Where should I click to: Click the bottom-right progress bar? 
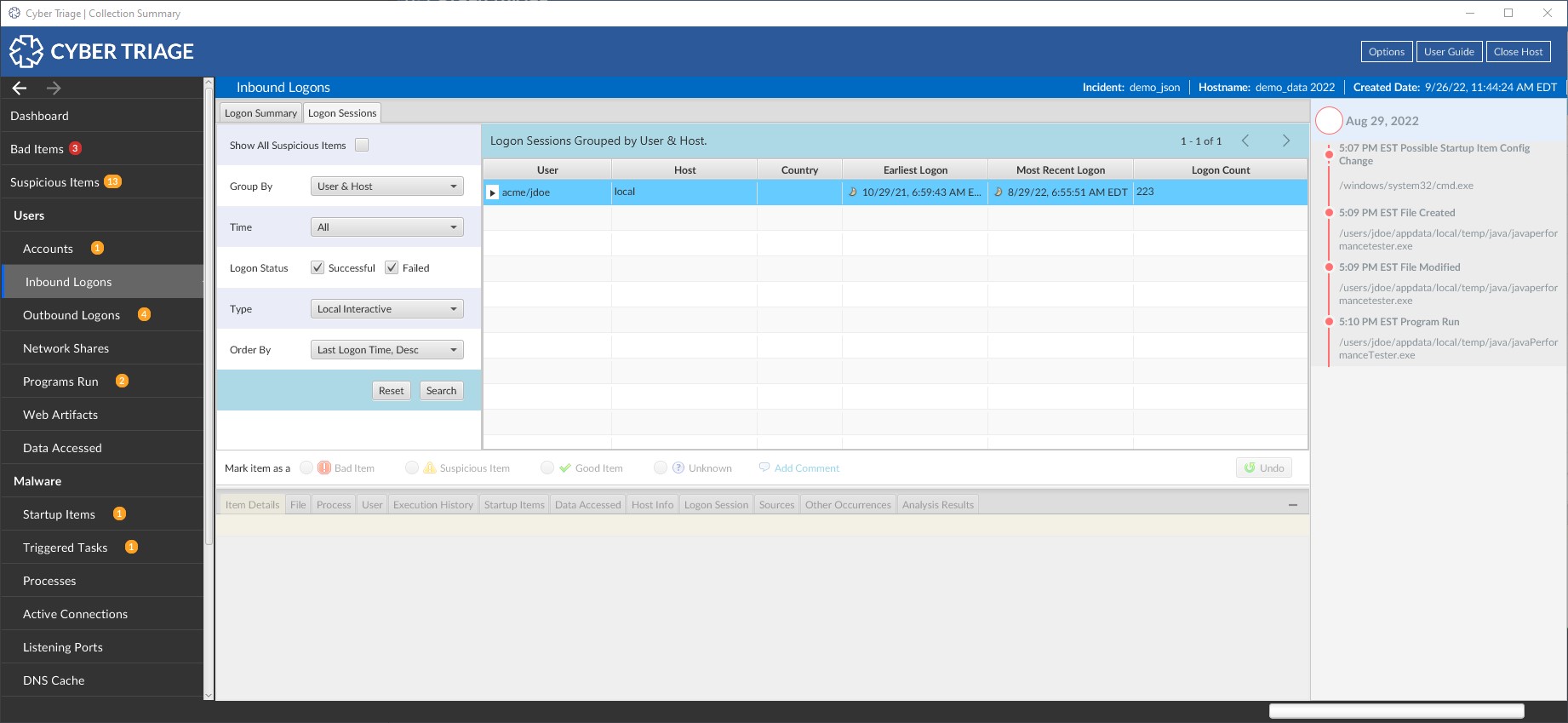point(1396,711)
